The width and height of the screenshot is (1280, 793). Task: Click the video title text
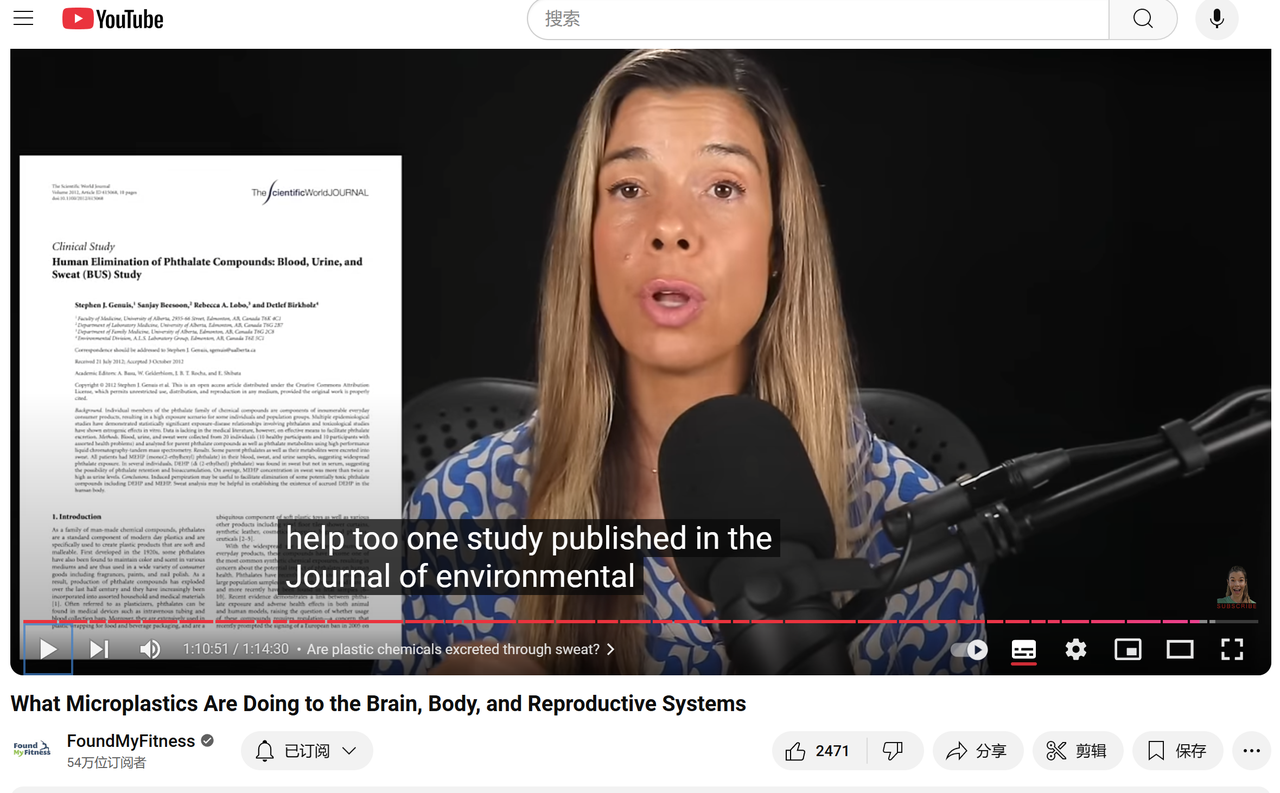[x=378, y=704]
